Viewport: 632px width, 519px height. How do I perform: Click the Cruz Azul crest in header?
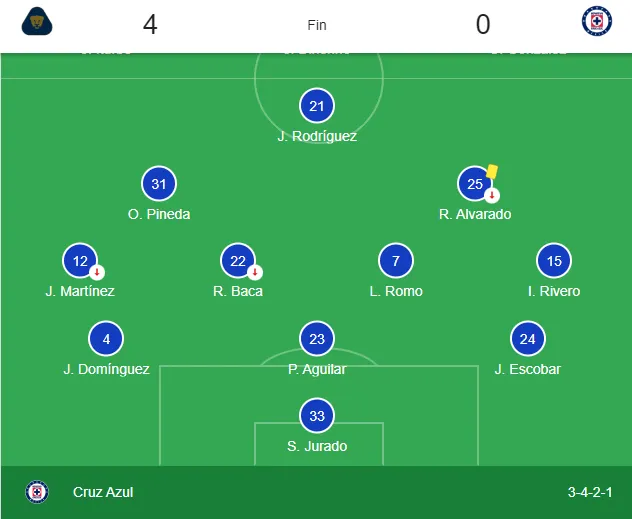click(x=596, y=22)
